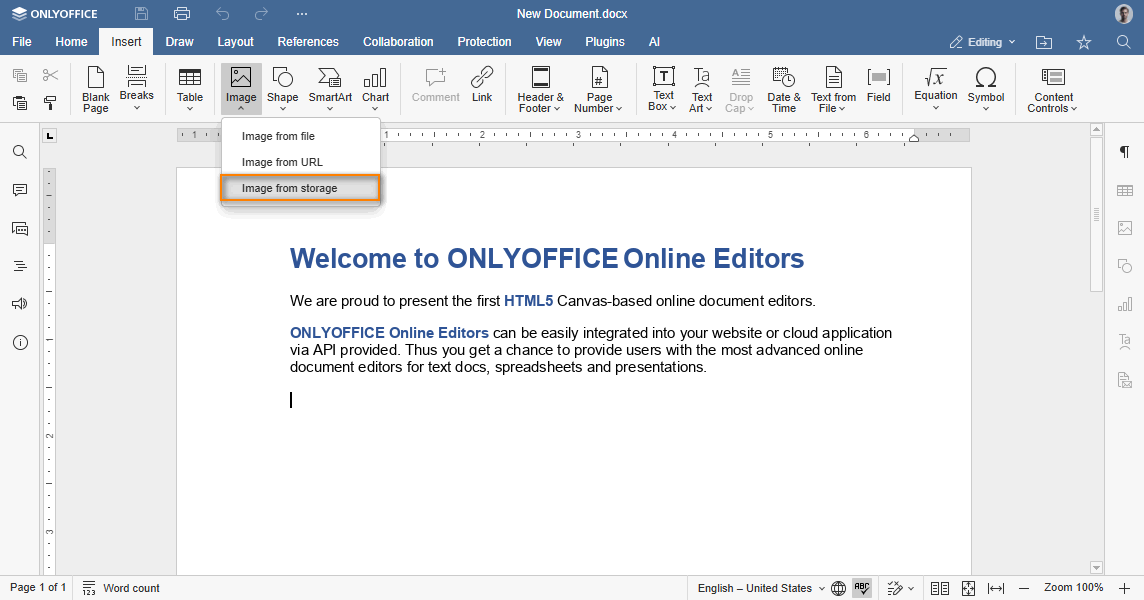The height and width of the screenshot is (600, 1144).
Task: Open Text Art settings in right sidebar
Action: pos(1125,342)
